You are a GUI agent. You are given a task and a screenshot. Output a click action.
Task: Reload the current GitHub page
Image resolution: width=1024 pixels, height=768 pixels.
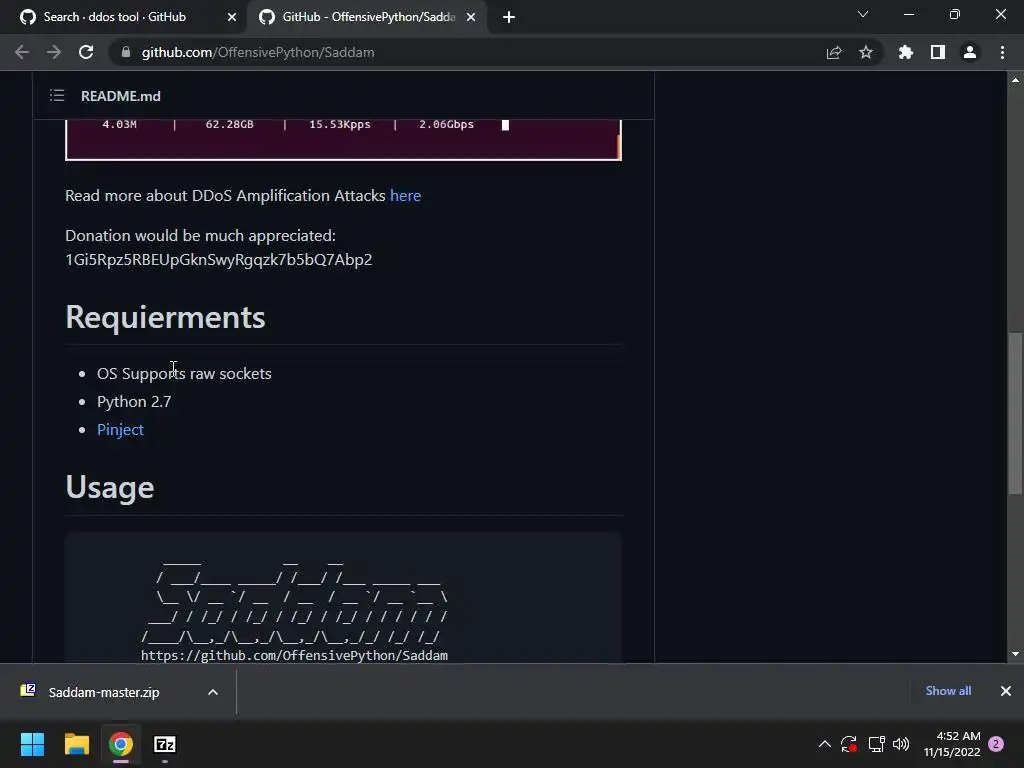(x=86, y=52)
